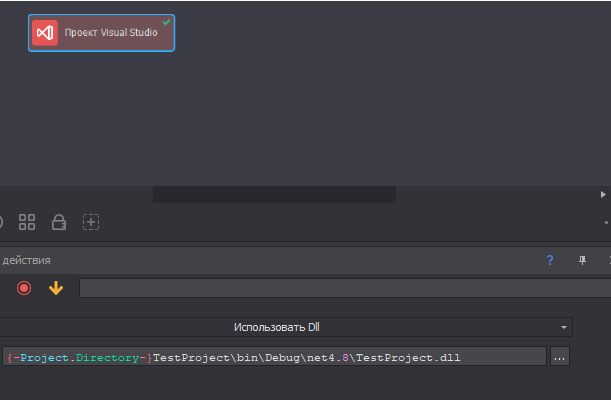Click the действия panel title
Screen dimensions: 611x400
point(26,260)
